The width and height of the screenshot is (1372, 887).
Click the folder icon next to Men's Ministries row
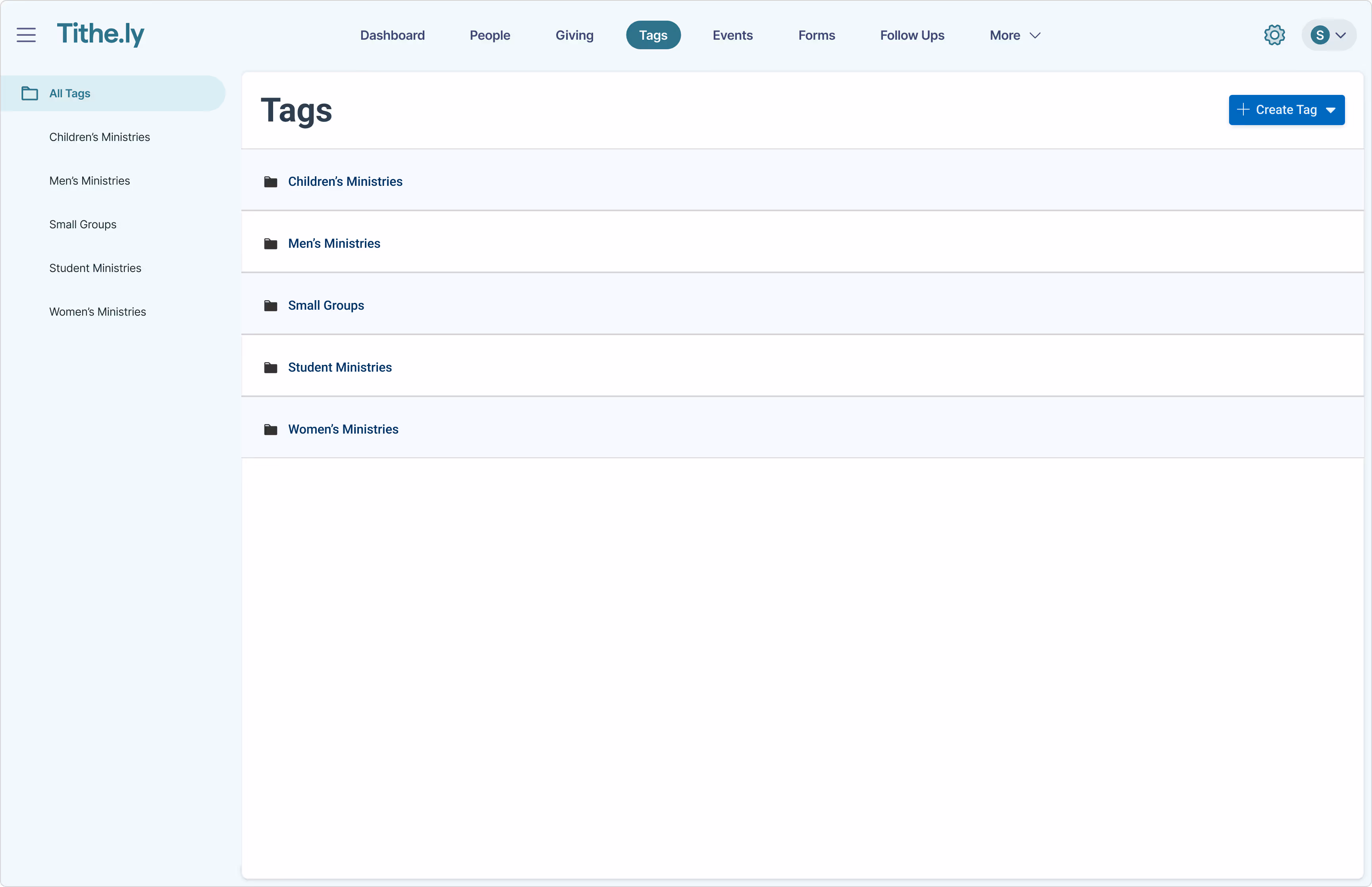pos(271,243)
